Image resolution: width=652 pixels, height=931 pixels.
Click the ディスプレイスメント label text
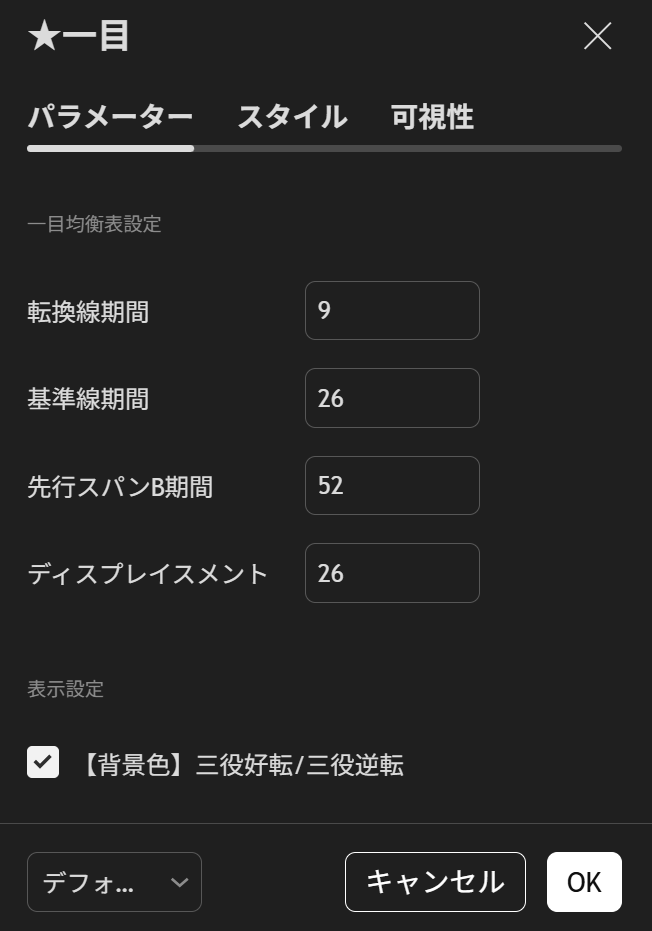click(148, 574)
